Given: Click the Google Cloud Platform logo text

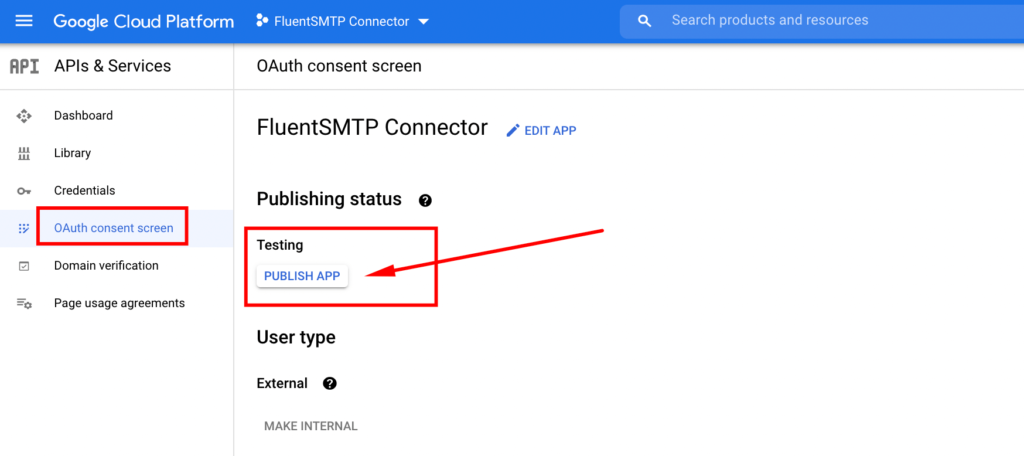Looking at the screenshot, I should [x=144, y=21].
